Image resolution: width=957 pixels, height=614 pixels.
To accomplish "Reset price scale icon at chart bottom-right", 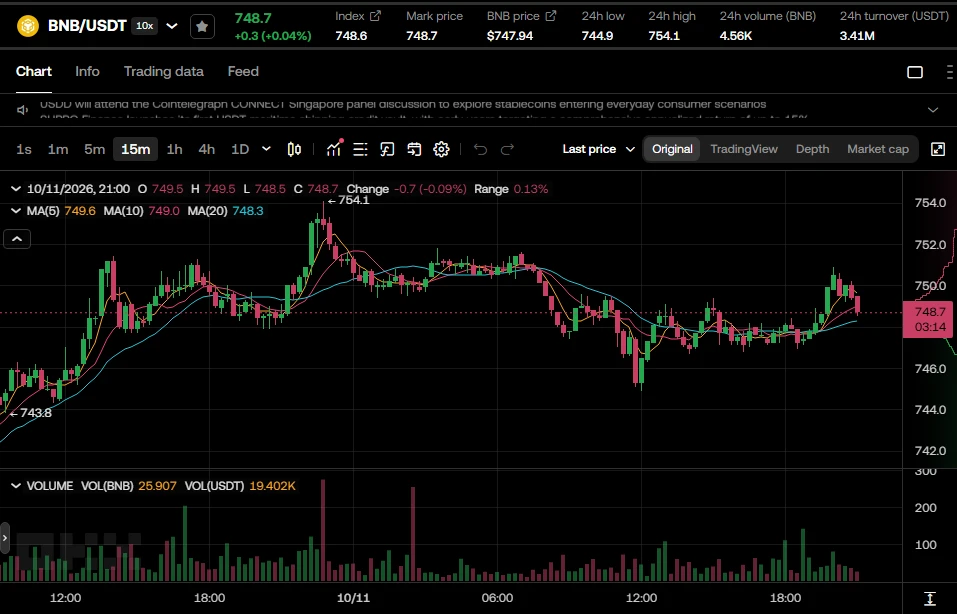I will point(930,598).
